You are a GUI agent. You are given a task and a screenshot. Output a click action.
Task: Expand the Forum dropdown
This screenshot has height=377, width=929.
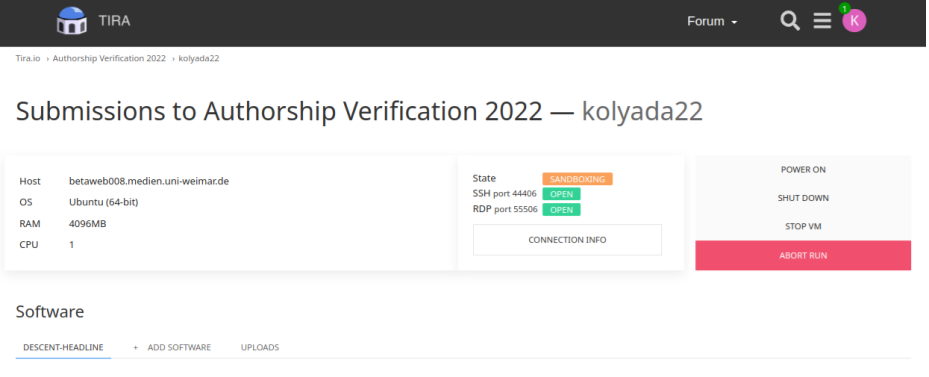pyautogui.click(x=712, y=21)
